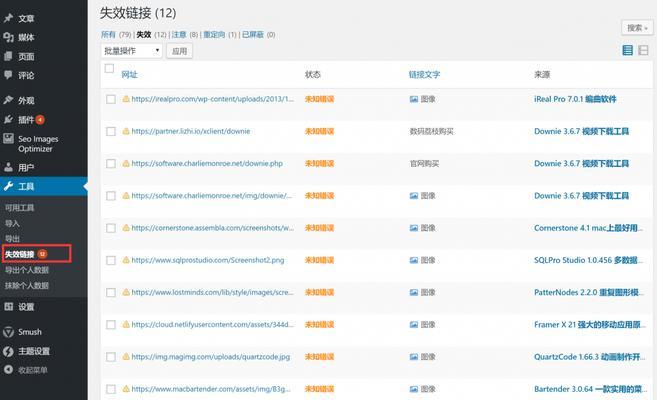Click warning icon beside img.magimg.com link
Image resolution: width=657 pixels, height=400 pixels.
point(126,357)
